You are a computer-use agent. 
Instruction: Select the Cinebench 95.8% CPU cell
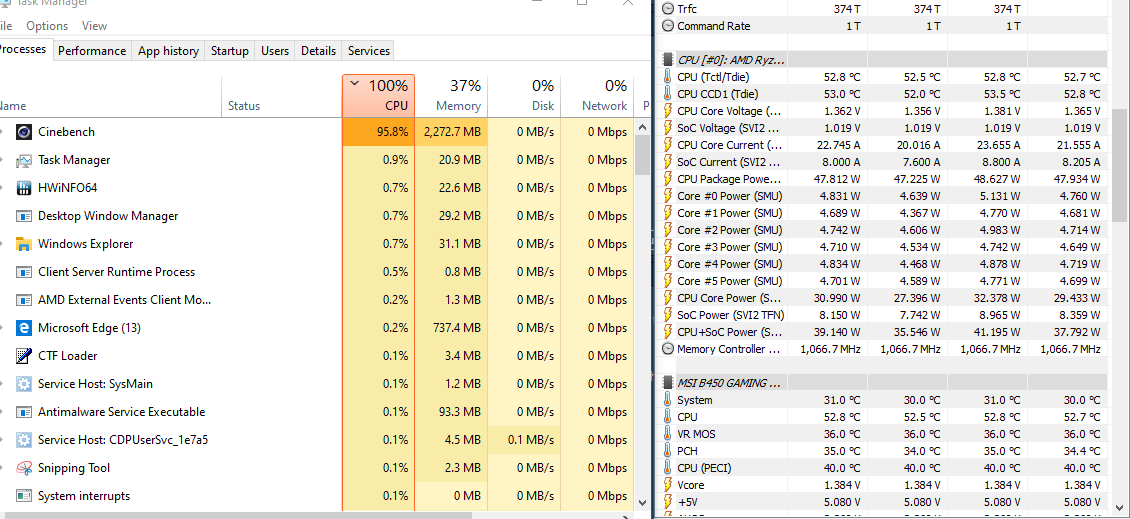pyautogui.click(x=378, y=132)
